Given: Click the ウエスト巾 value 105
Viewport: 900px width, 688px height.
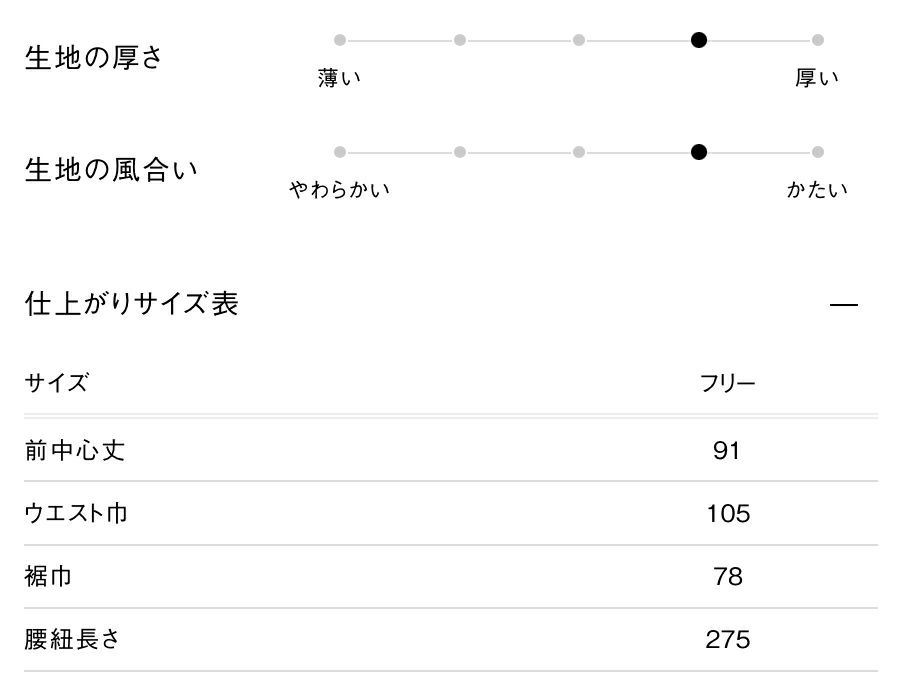Looking at the screenshot, I should 727,514.
